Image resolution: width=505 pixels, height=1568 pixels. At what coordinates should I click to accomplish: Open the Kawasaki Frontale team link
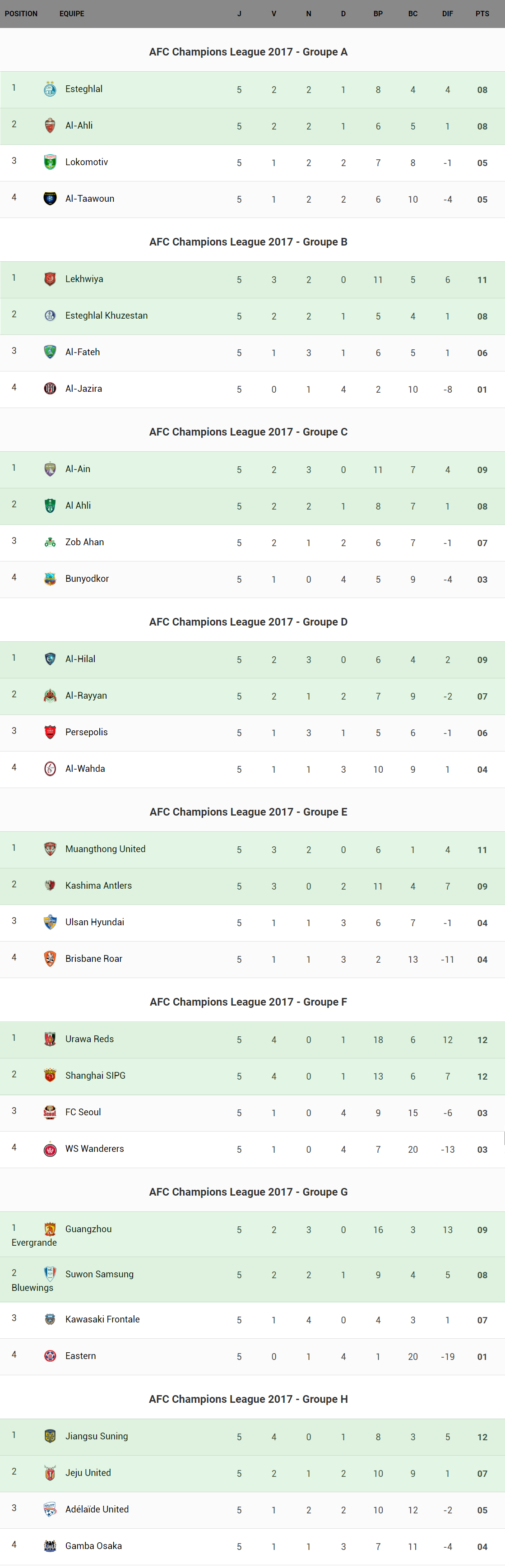[x=102, y=1319]
